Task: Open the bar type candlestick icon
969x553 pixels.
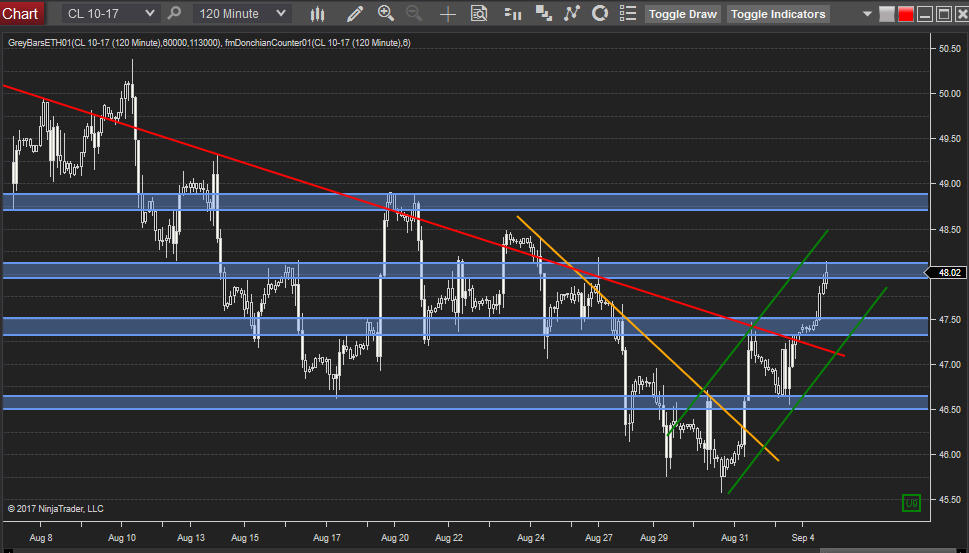Action: (318, 14)
